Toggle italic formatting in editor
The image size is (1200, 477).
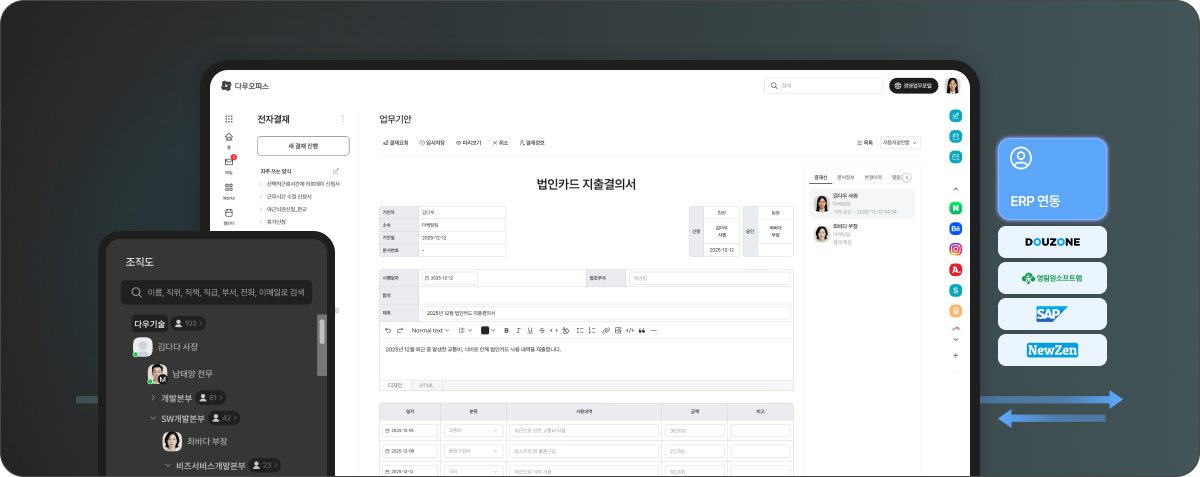click(x=518, y=330)
